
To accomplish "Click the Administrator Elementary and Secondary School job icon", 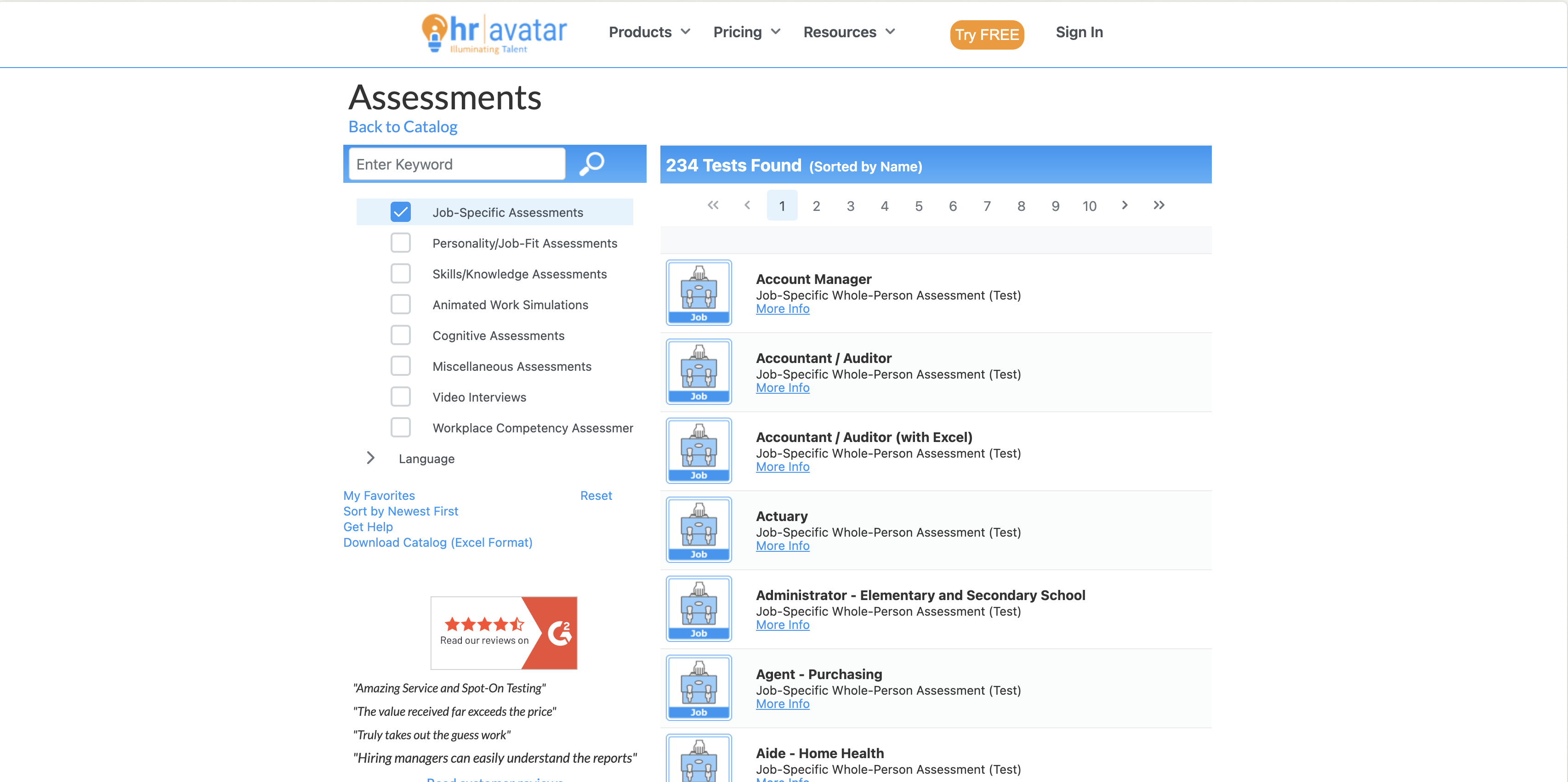I will click(x=697, y=608).
